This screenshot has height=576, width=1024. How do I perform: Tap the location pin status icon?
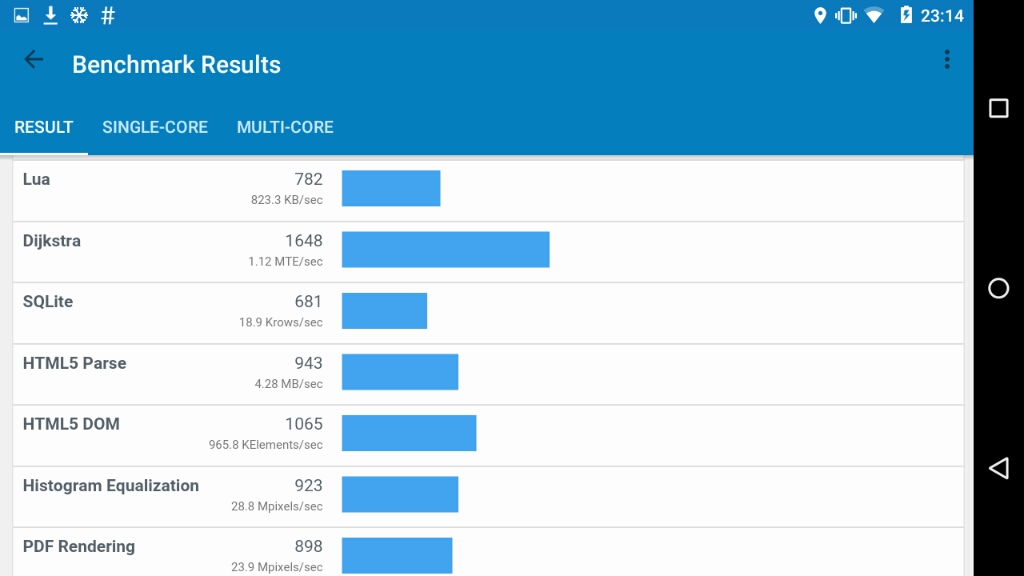(x=820, y=15)
